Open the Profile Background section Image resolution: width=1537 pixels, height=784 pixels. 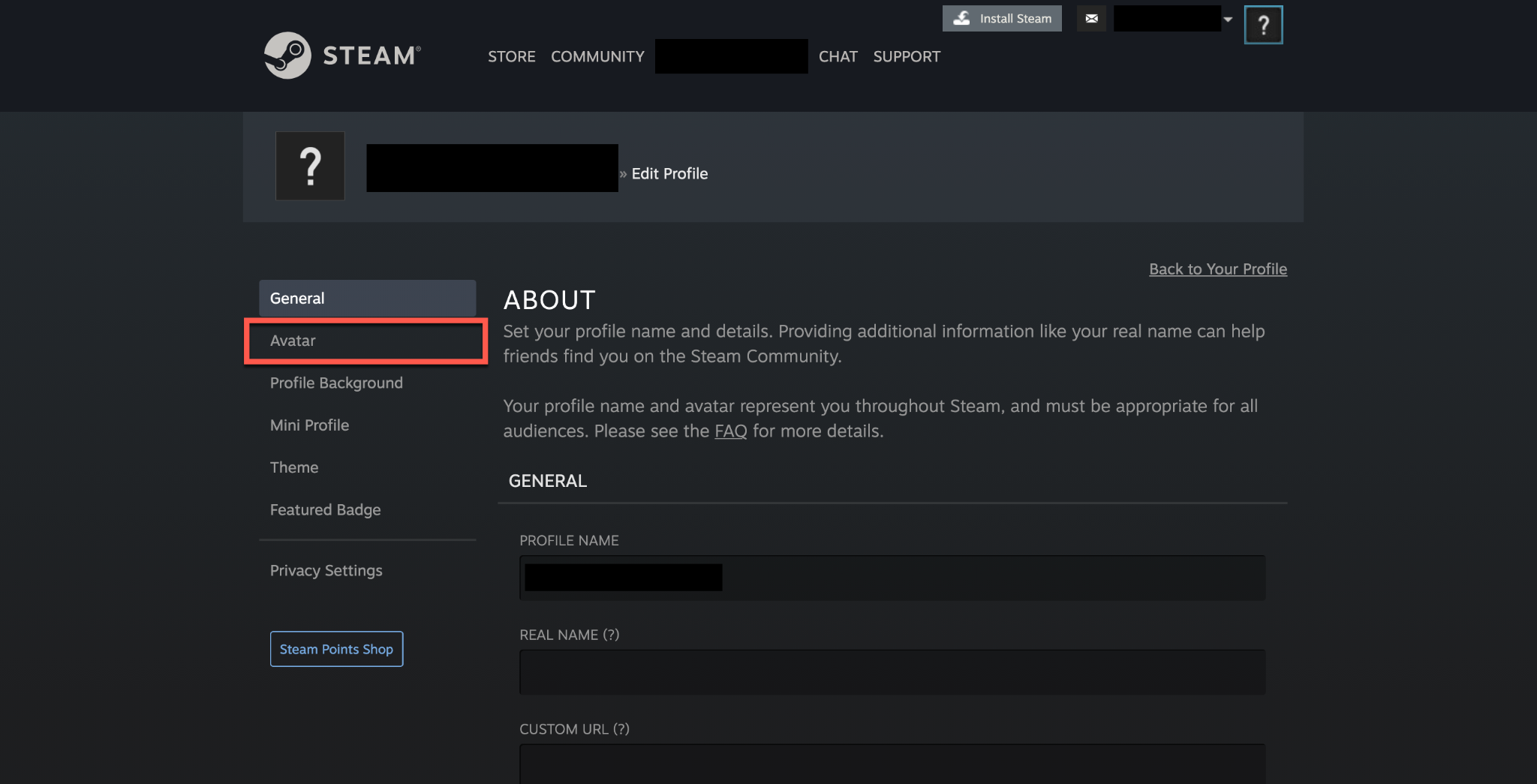[336, 383]
